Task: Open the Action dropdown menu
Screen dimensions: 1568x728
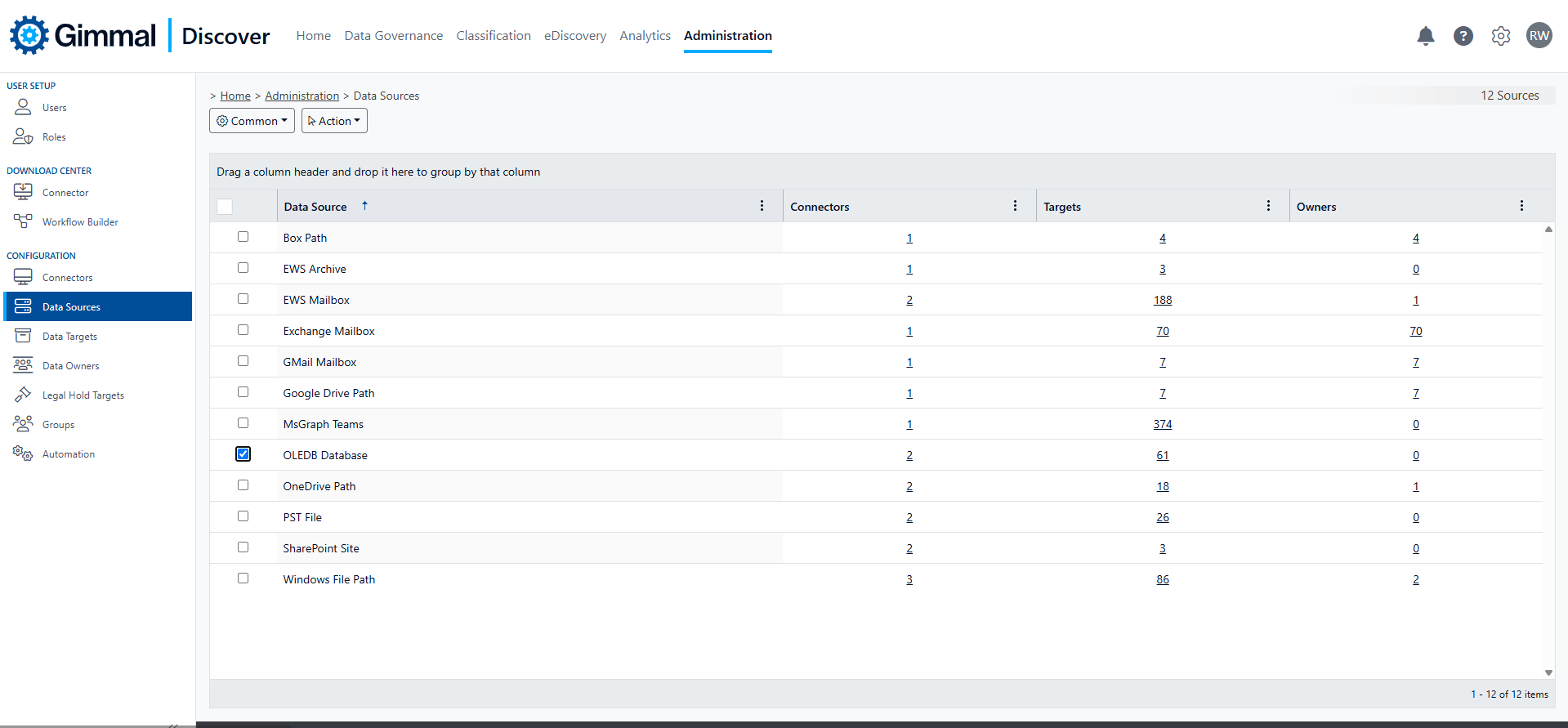Action: click(334, 121)
